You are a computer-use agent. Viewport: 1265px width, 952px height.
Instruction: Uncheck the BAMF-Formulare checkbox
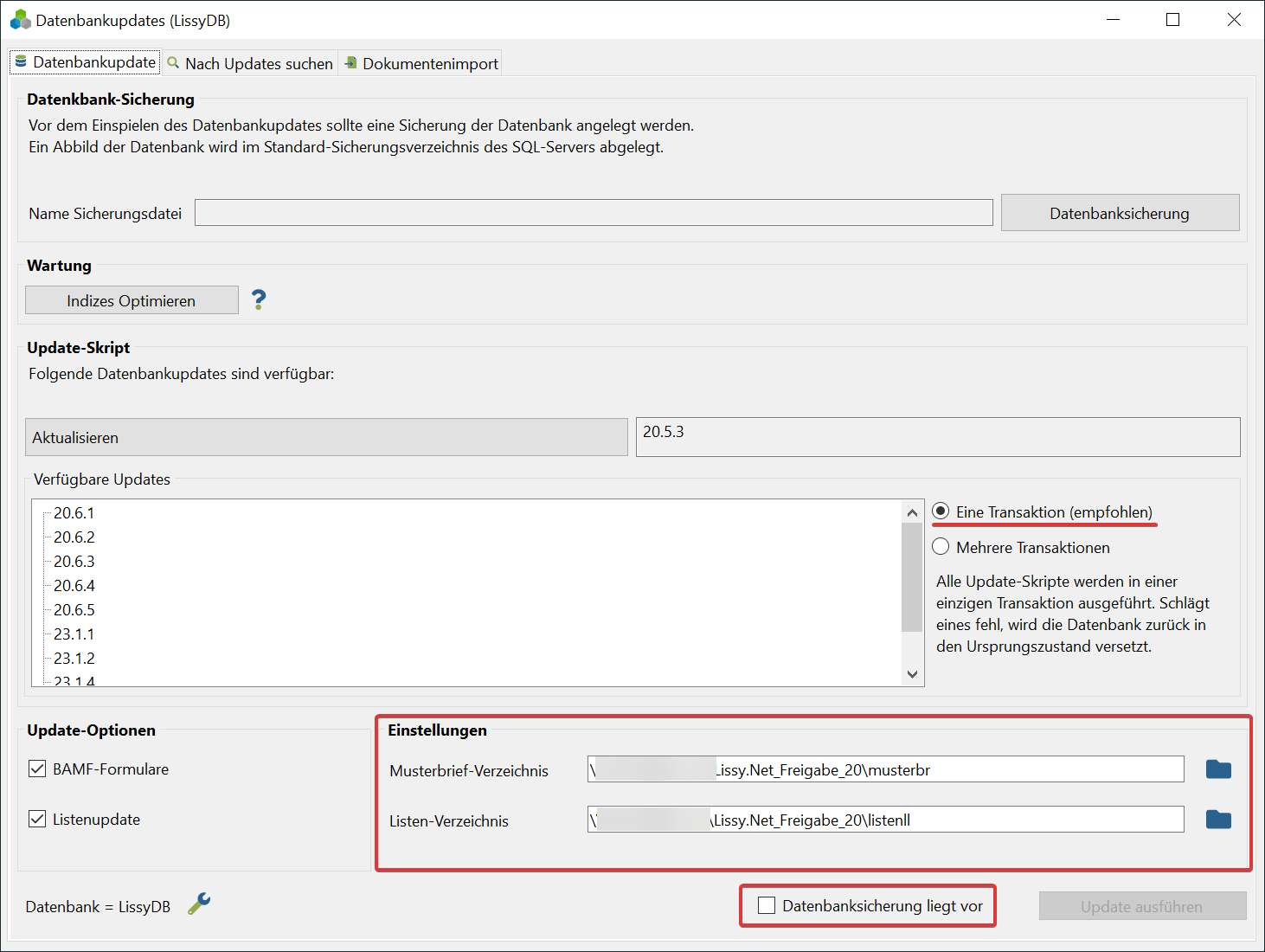coord(37,769)
